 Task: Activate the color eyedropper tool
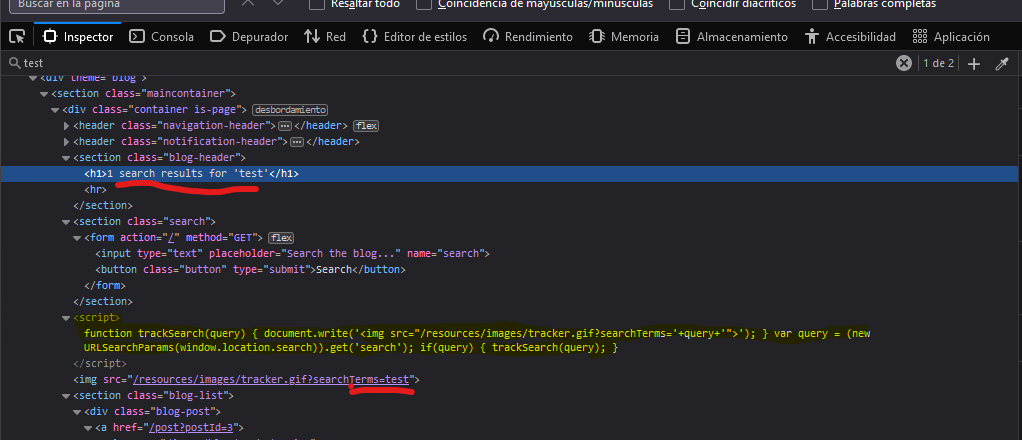(1002, 63)
